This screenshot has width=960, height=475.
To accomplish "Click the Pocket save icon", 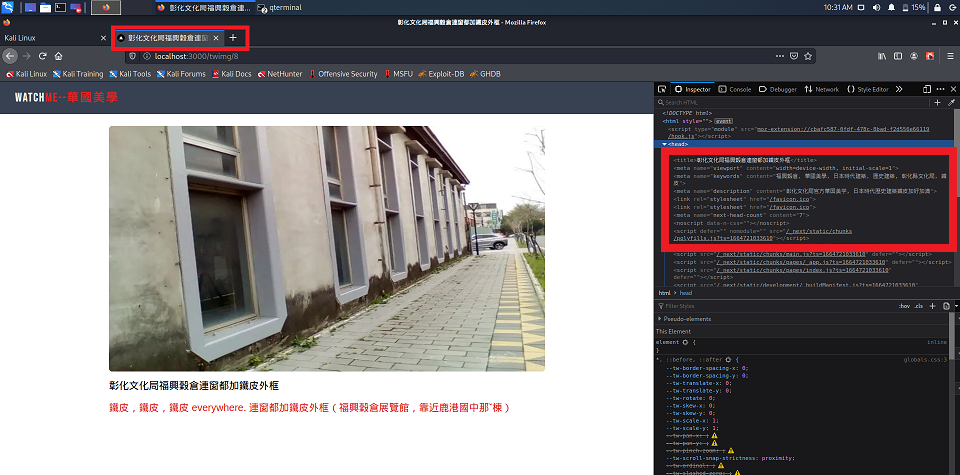I will click(794, 56).
